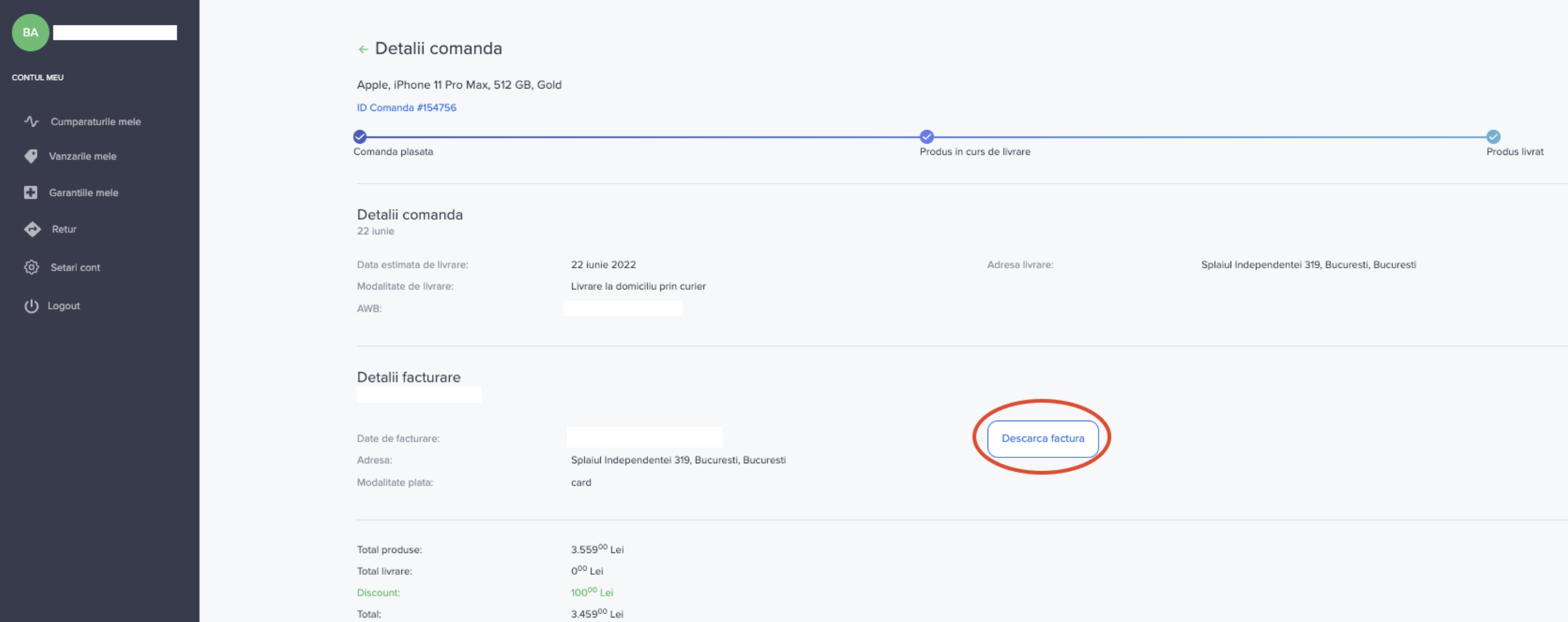1568x622 pixels.
Task: Open Setari cont settings page
Action: click(75, 267)
